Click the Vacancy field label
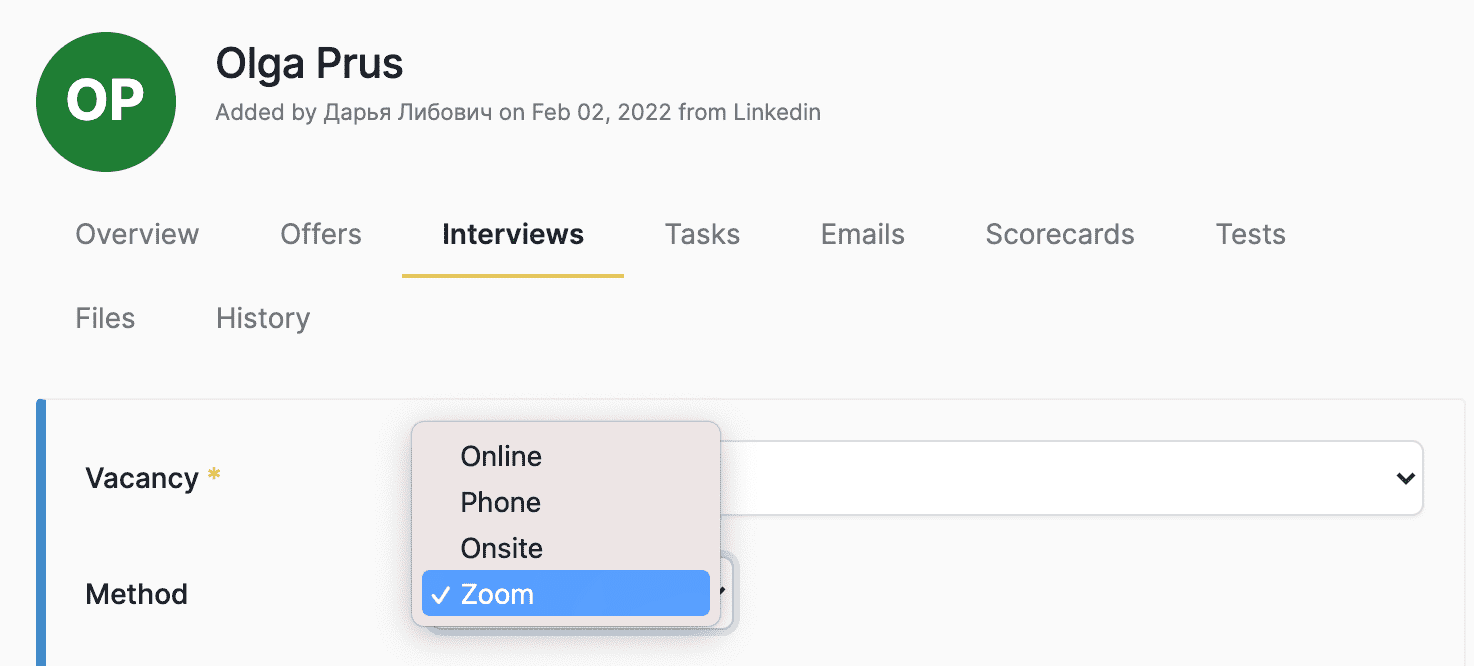 click(x=142, y=478)
